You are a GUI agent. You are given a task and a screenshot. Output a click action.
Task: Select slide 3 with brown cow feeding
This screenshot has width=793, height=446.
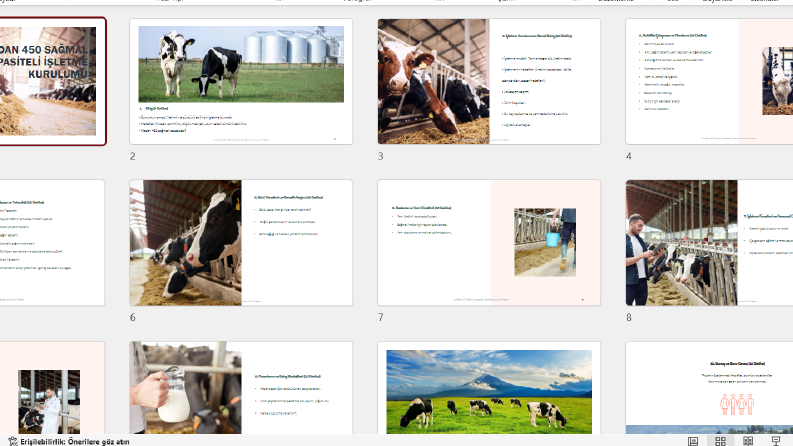(489, 81)
